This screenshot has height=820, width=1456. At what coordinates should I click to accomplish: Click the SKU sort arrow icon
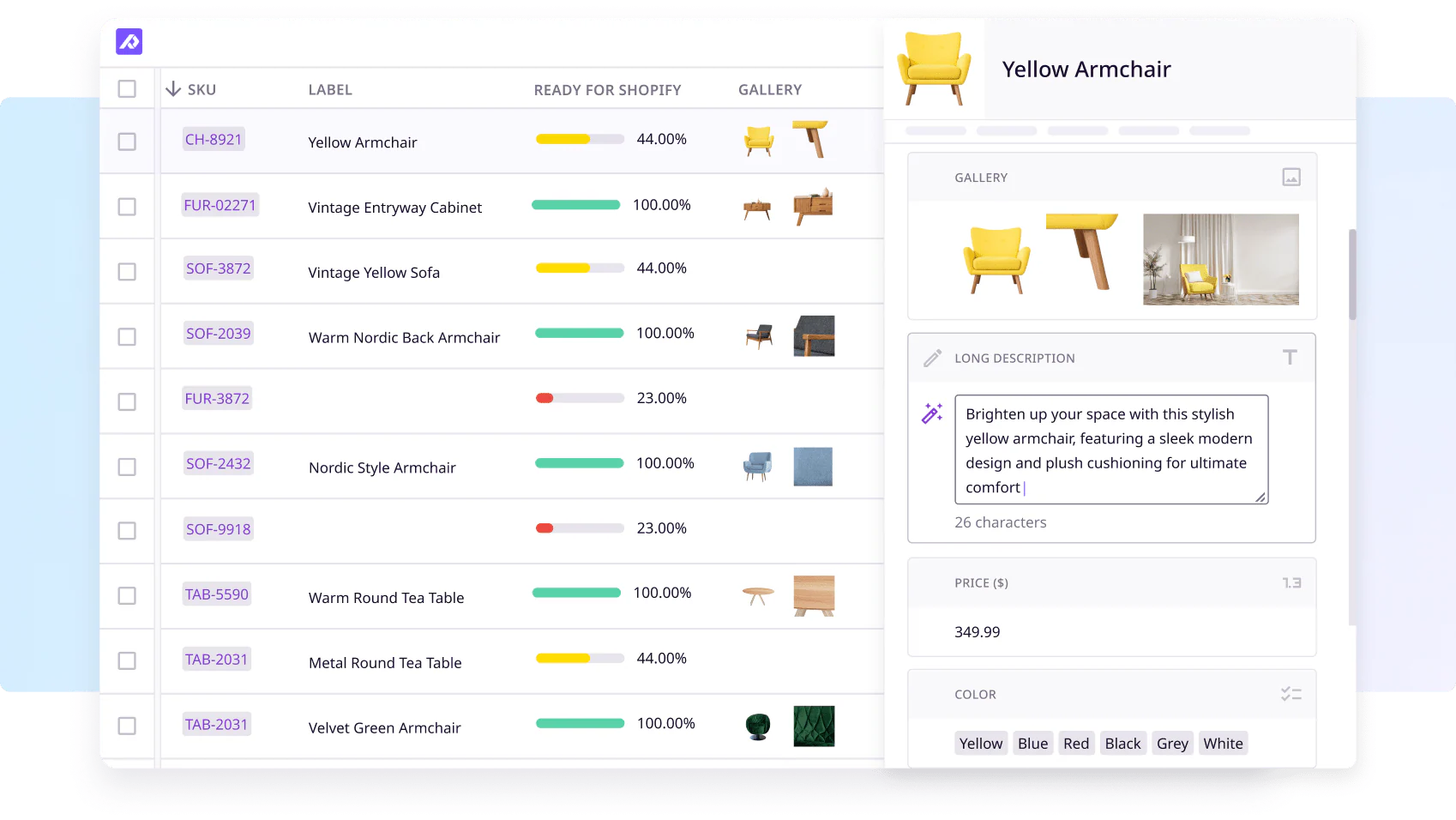[173, 89]
